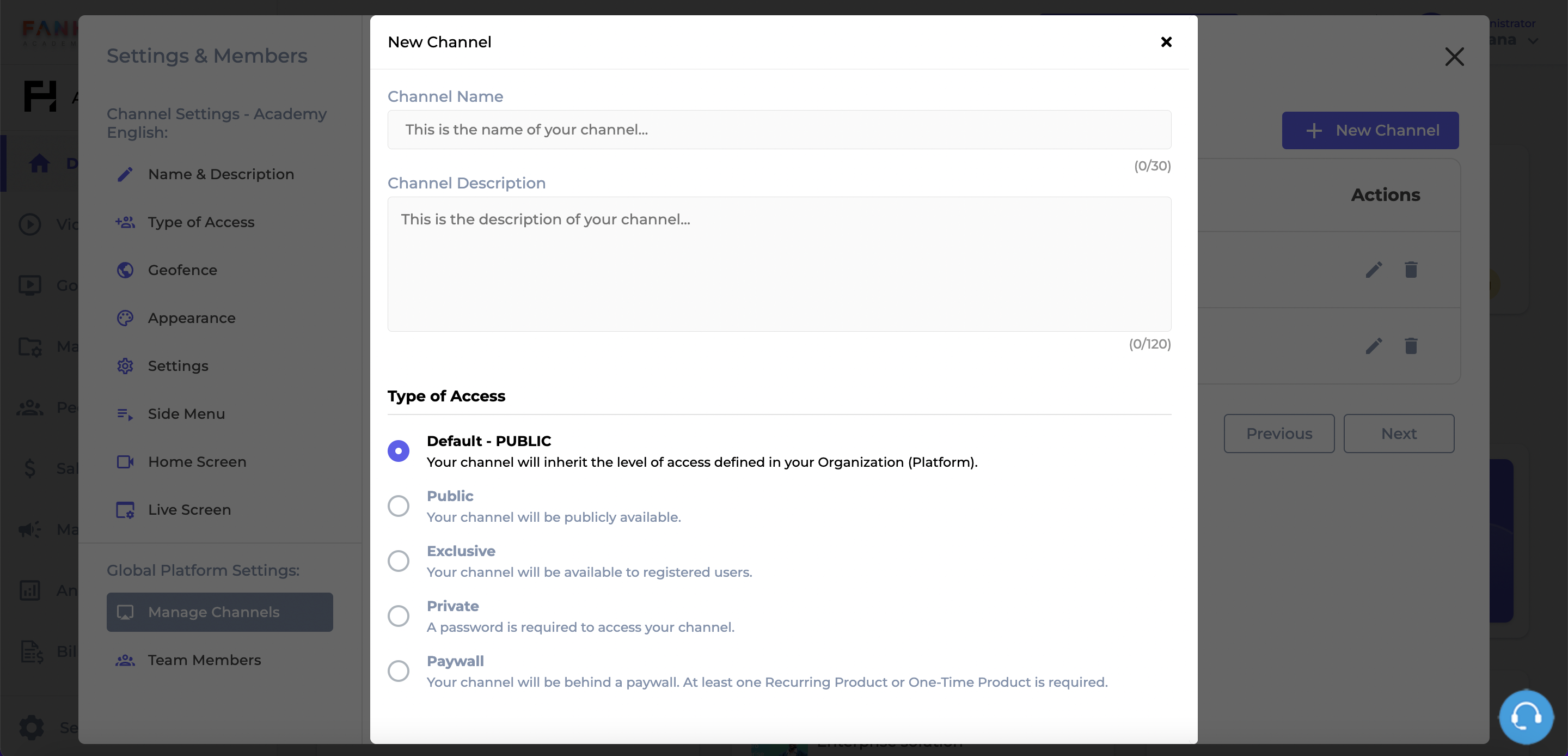The height and width of the screenshot is (756, 1568).
Task: Click the people icon for Team Members
Action: pyautogui.click(x=125, y=660)
